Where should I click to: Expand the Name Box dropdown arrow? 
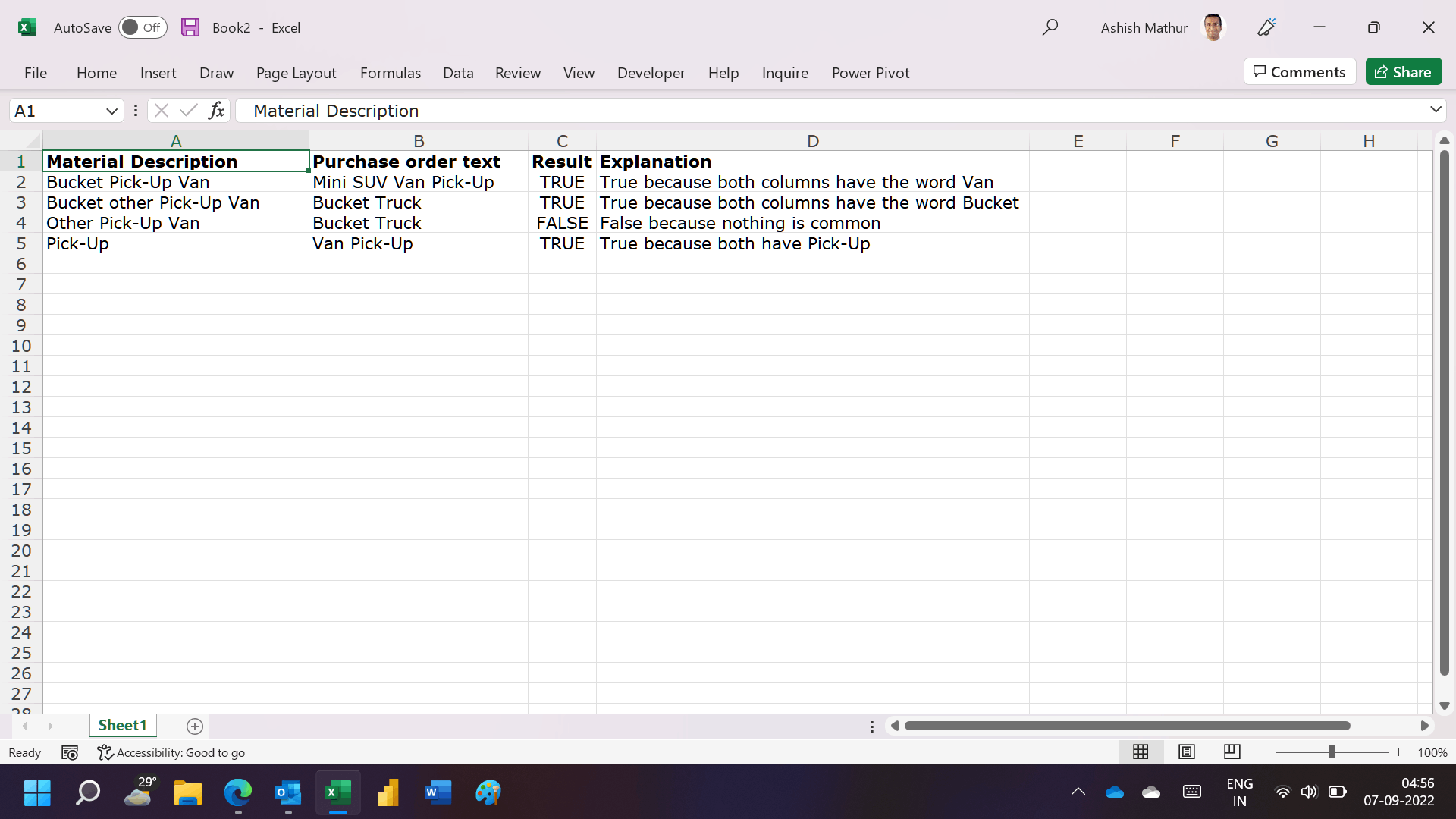coord(111,111)
